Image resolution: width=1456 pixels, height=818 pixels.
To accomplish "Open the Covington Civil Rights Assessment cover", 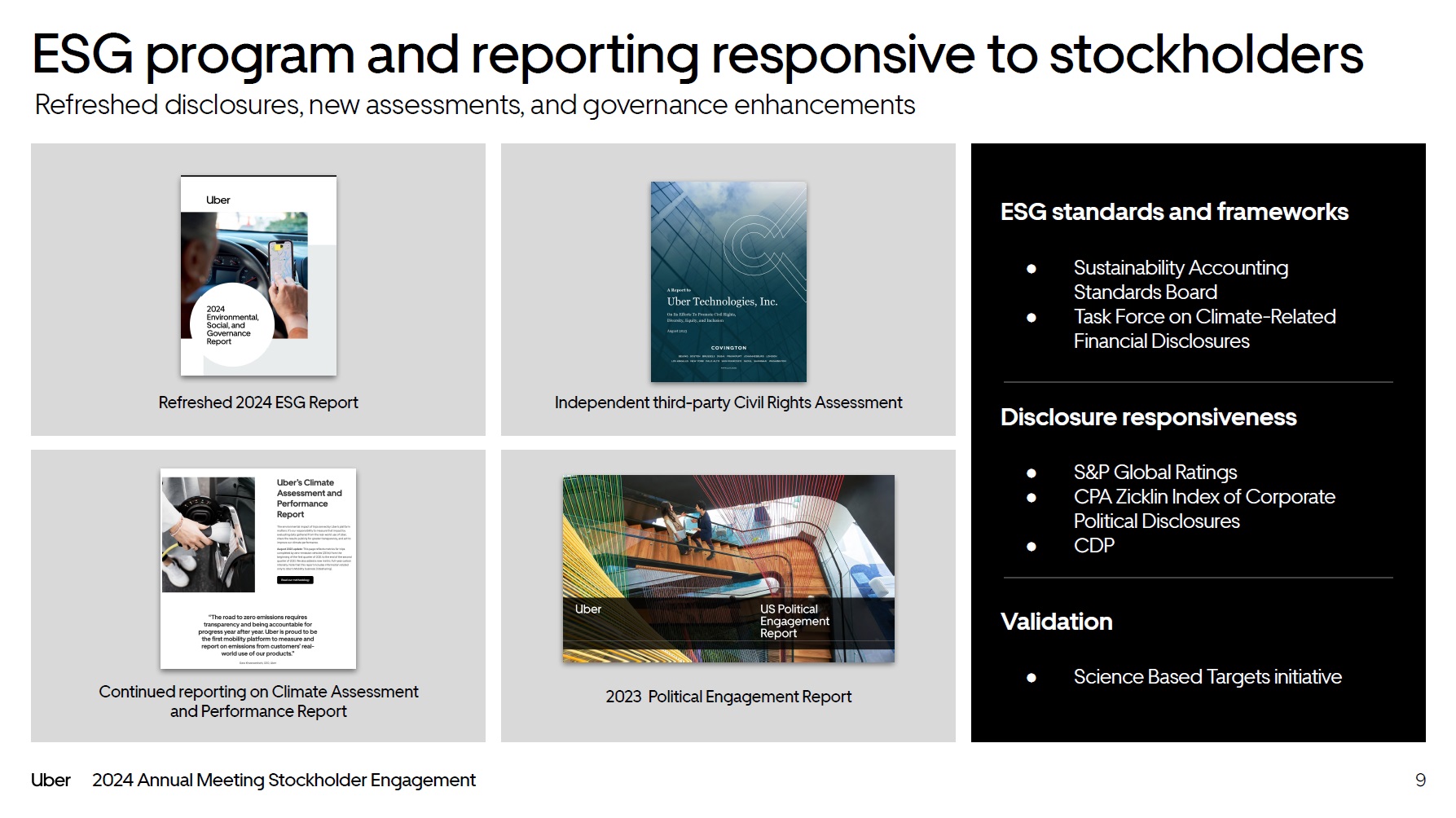I will click(x=728, y=282).
